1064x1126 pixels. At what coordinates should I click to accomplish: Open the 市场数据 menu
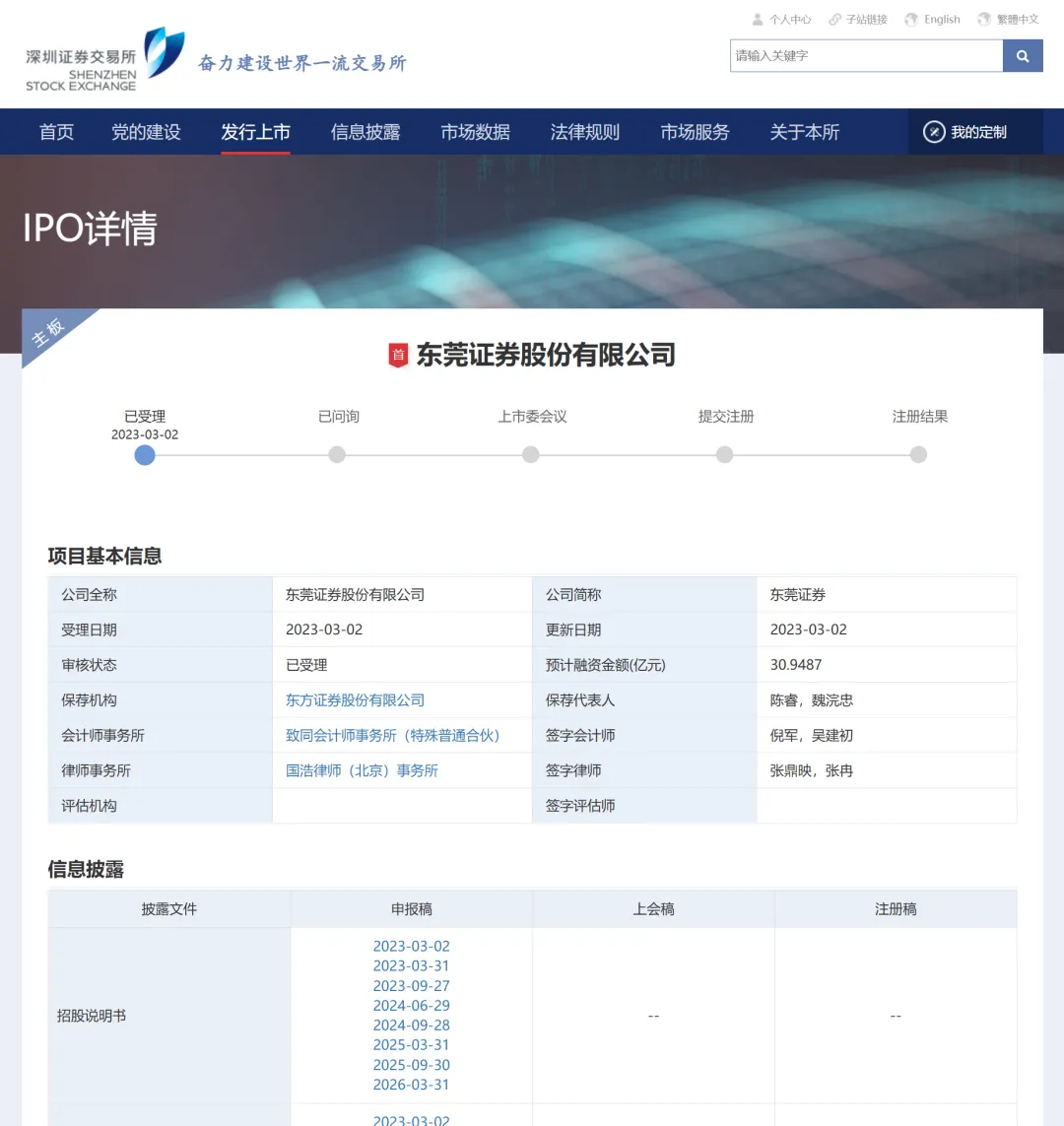tap(475, 132)
